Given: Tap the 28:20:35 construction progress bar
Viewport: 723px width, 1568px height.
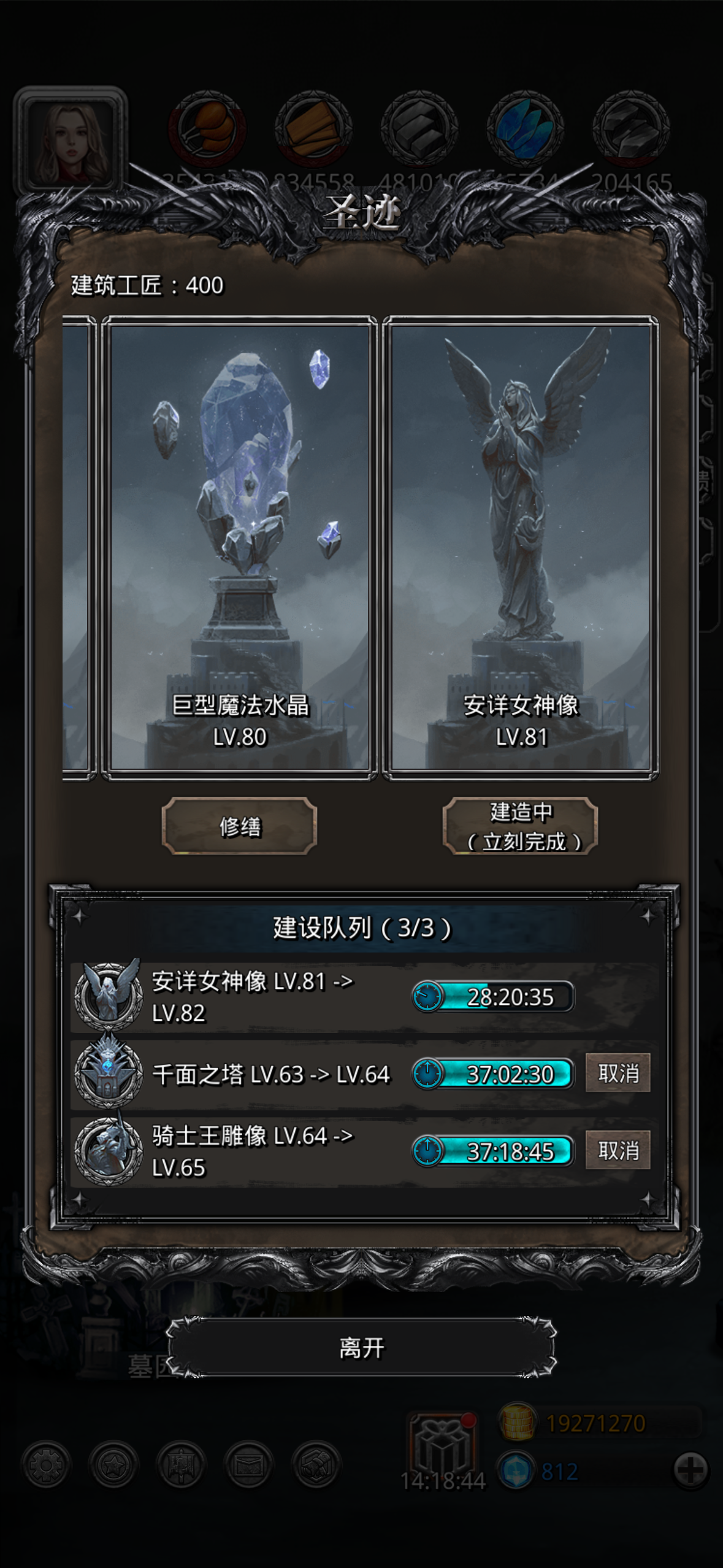Looking at the screenshot, I should coord(493,996).
